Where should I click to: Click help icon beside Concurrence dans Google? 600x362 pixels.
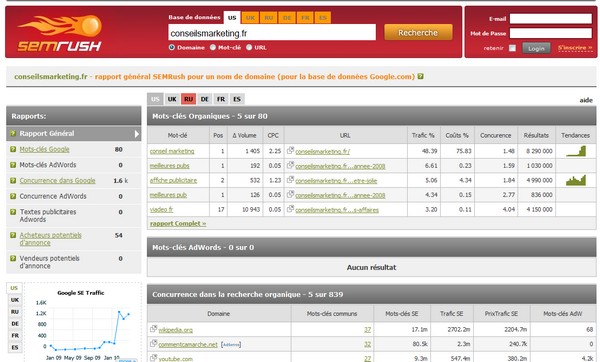(x=13, y=181)
